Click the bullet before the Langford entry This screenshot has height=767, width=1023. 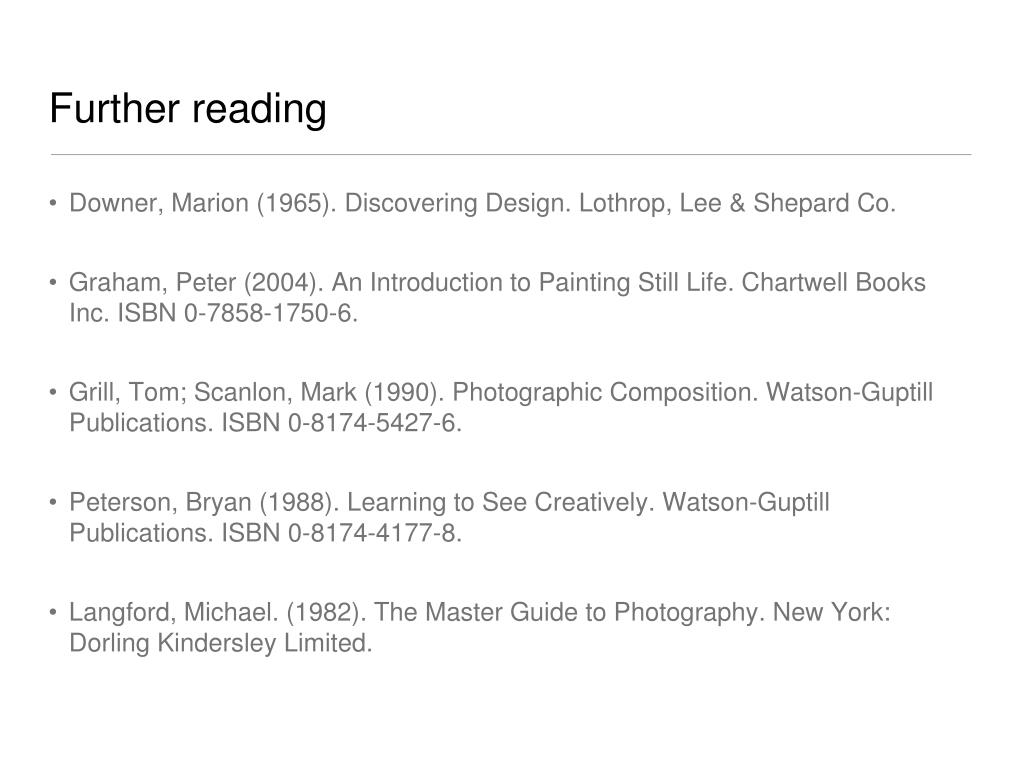pyautogui.click(x=53, y=613)
